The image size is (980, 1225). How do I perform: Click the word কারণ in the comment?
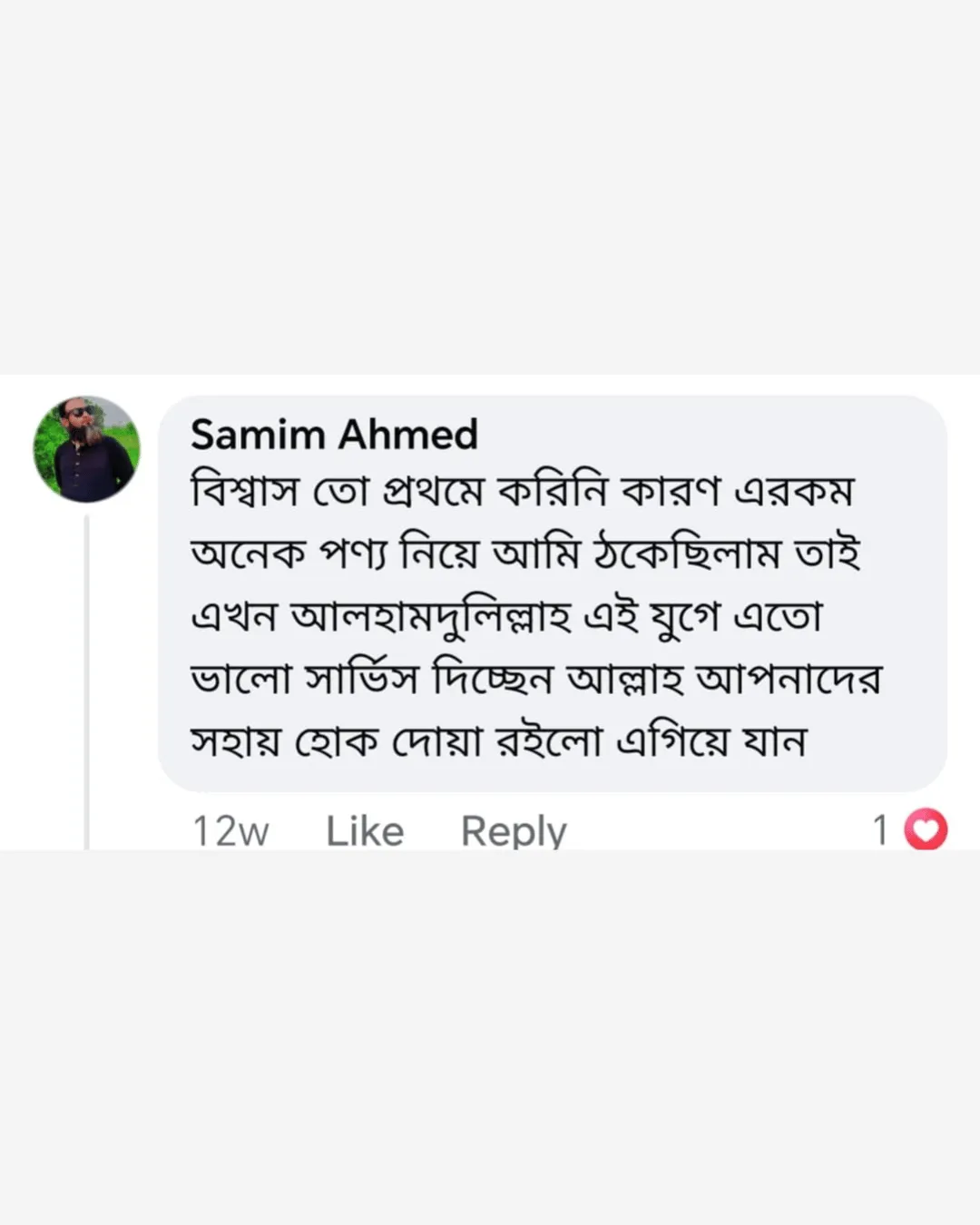671,493
